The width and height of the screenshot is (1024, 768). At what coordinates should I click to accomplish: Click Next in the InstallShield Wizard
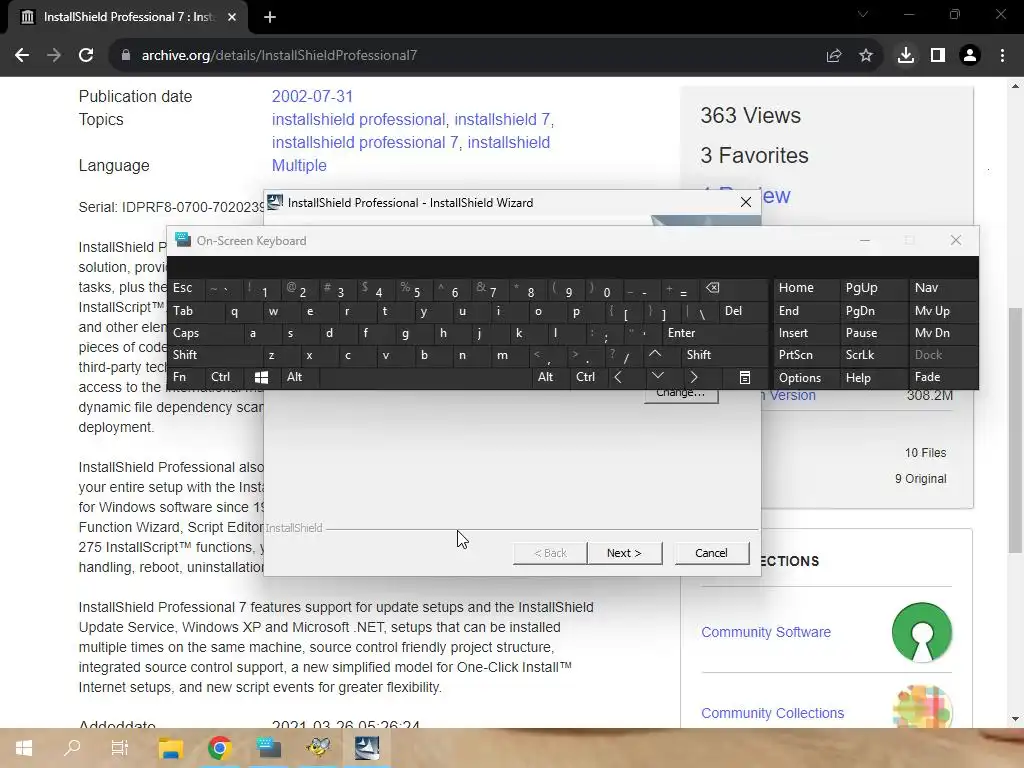[624, 553]
